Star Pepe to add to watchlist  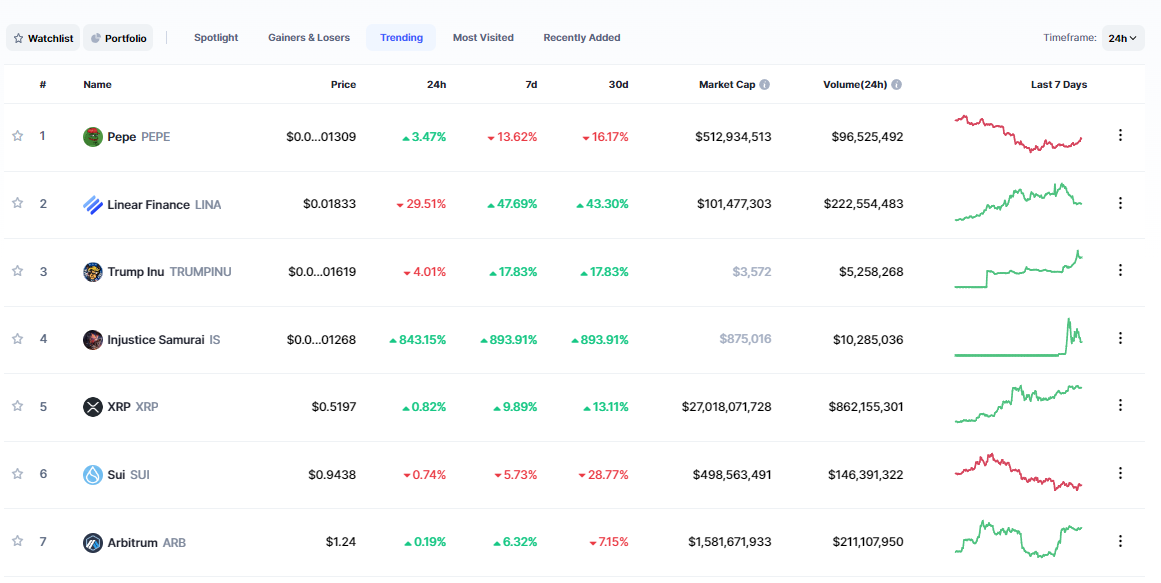17,136
